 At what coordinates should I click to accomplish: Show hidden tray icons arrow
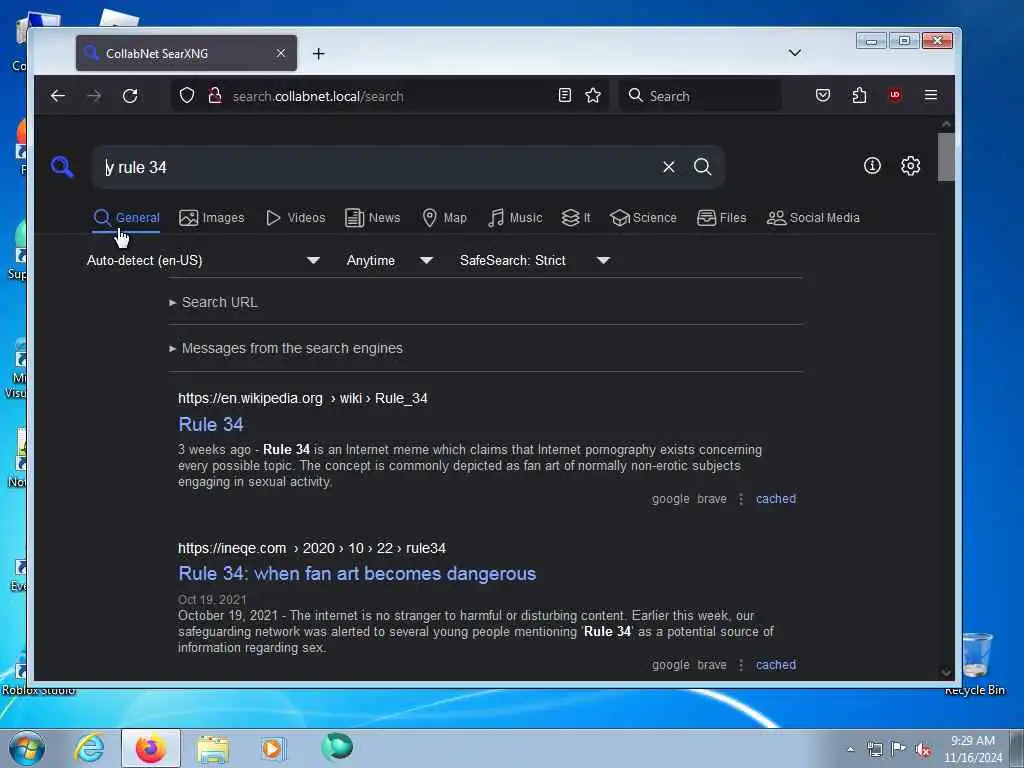point(850,750)
